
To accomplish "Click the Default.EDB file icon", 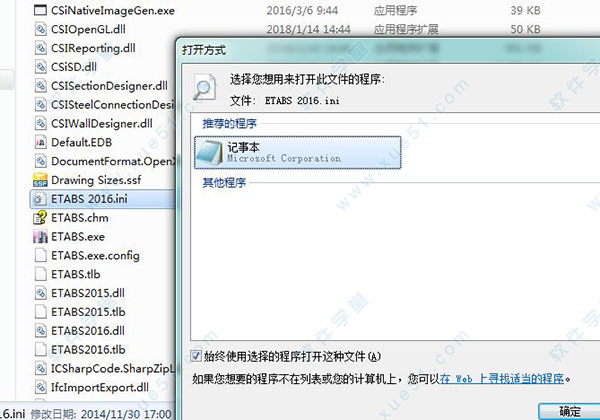I will pos(40,142).
